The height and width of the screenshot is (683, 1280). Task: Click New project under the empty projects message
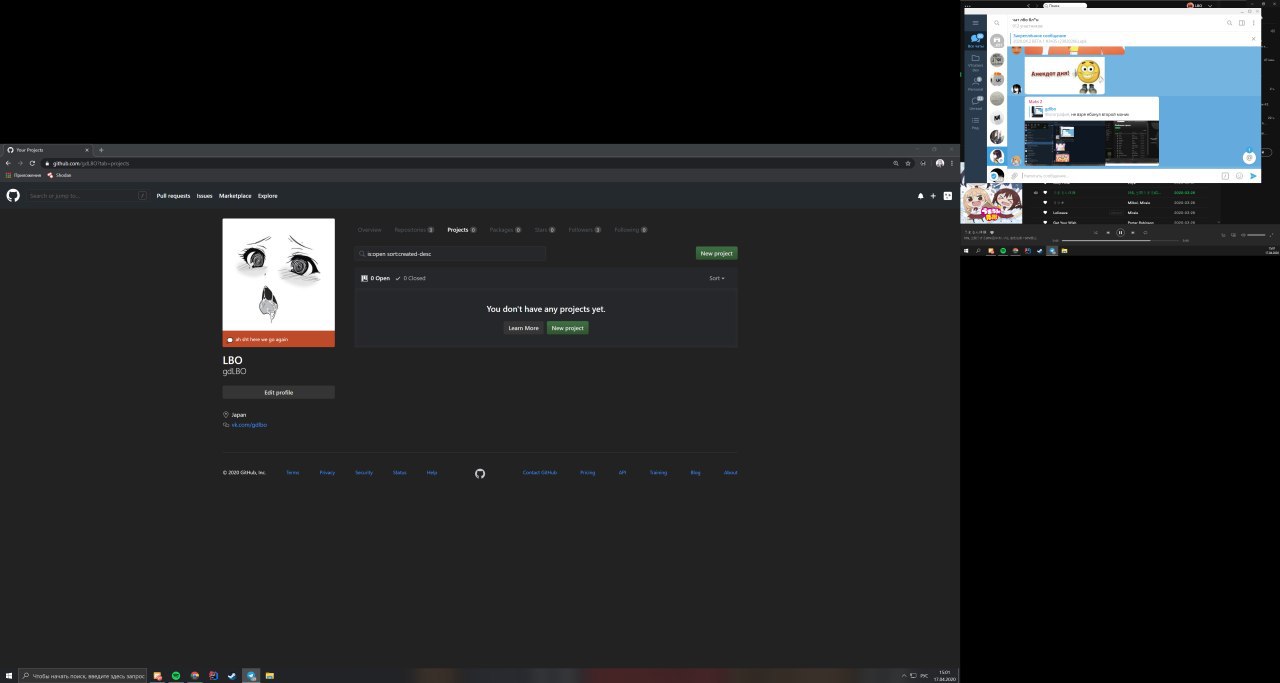tap(567, 328)
